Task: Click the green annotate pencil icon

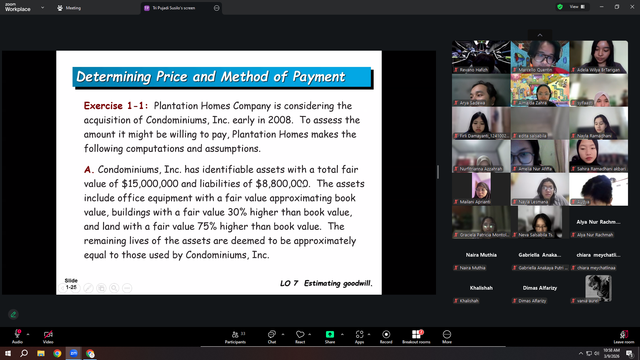Action: [13, 314]
